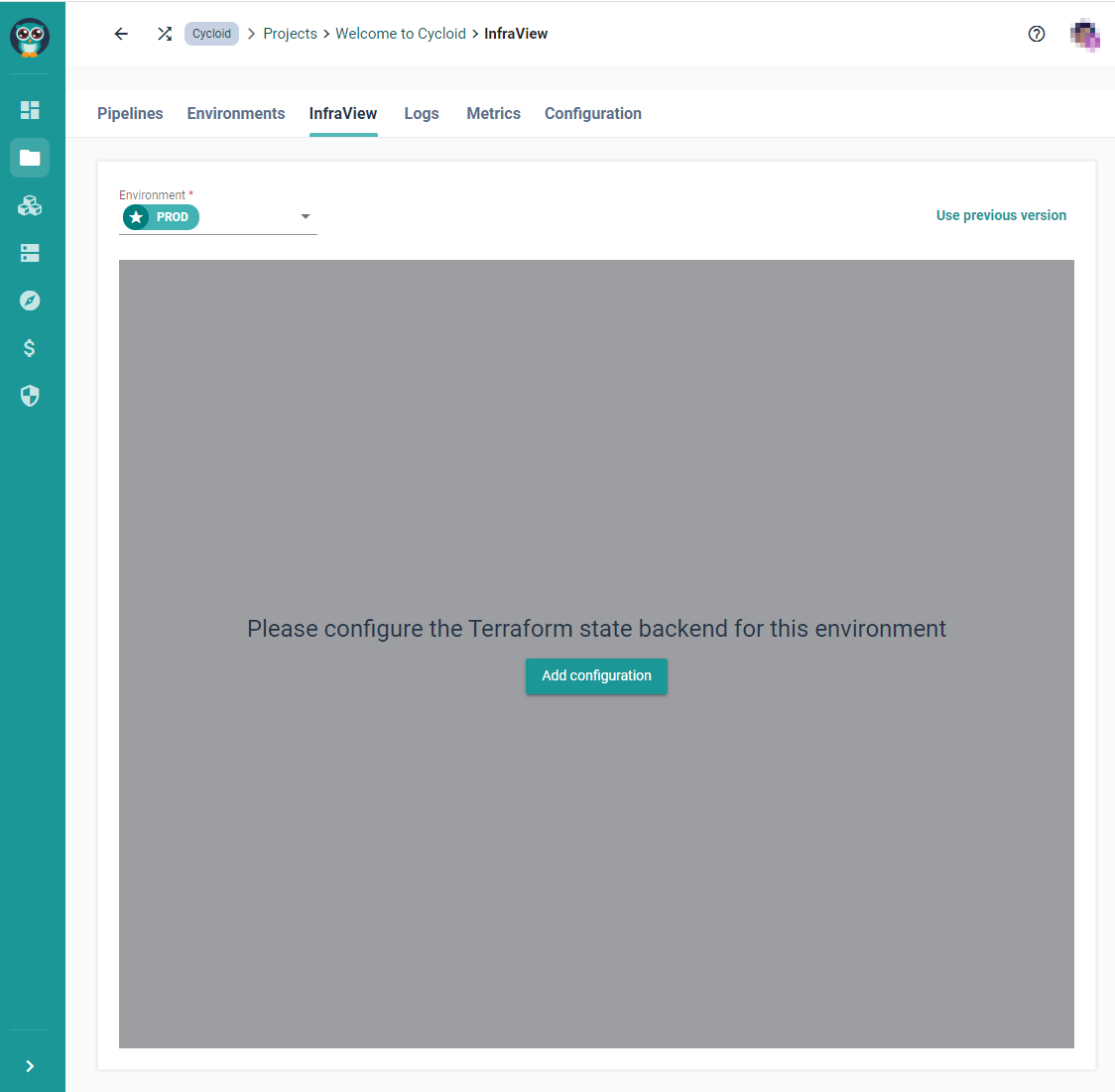Open the dashboard icon in sidebar

pyautogui.click(x=30, y=110)
